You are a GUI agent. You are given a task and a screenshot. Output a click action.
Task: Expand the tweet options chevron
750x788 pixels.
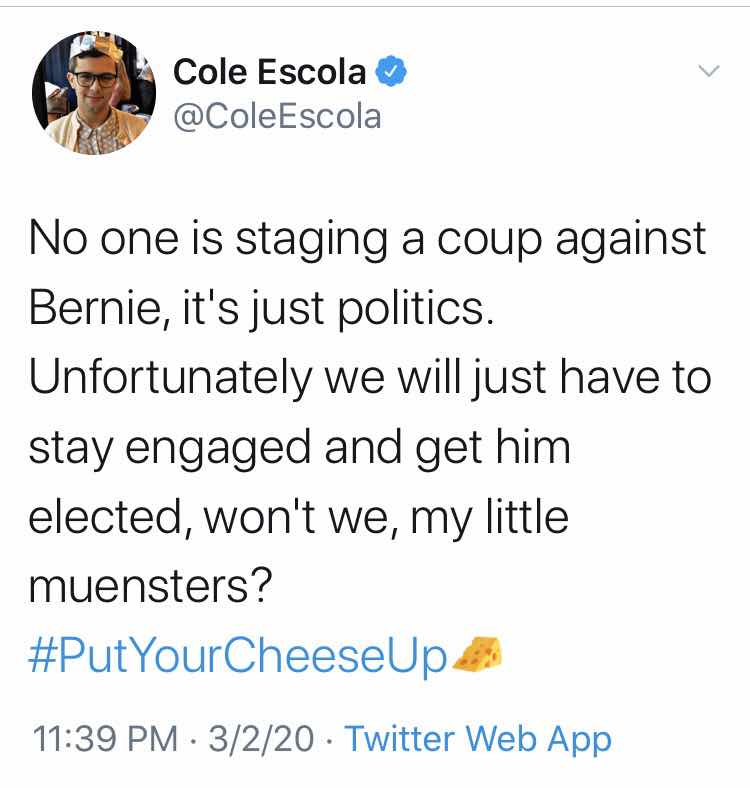tap(708, 71)
